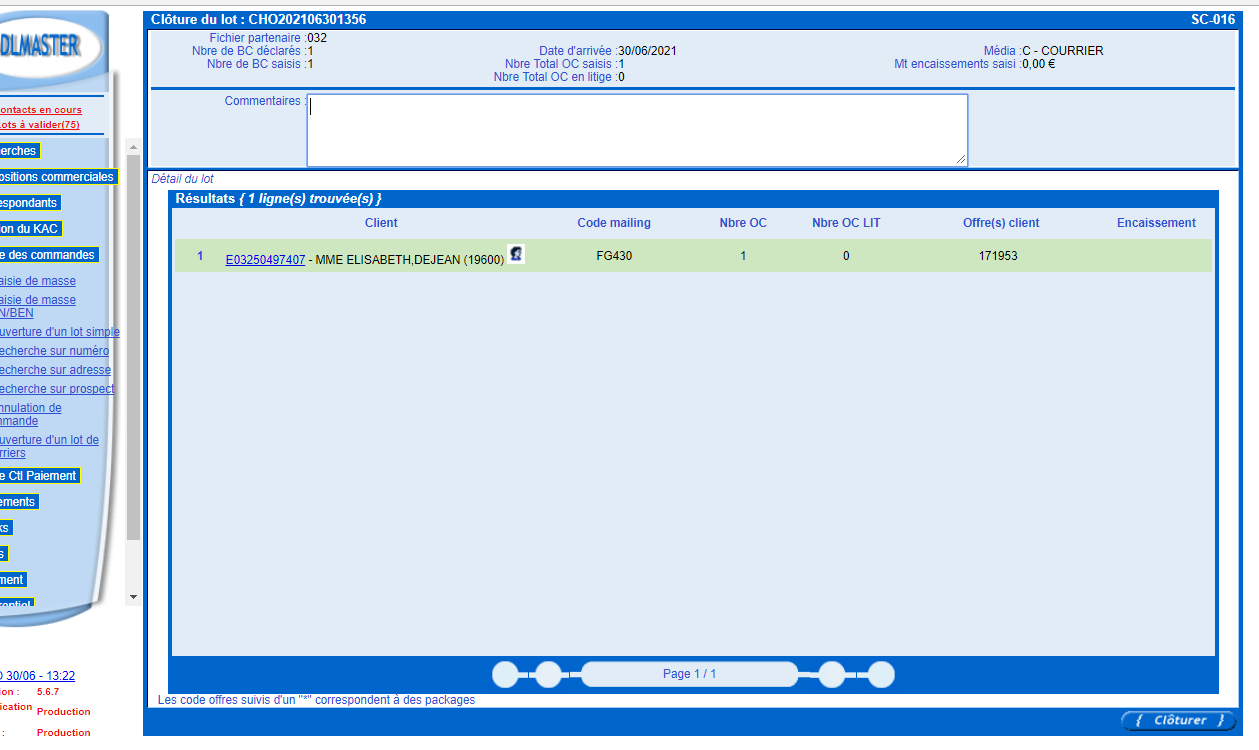Click sidebar scrollbar down arrow
The width and height of the screenshot is (1259, 750).
pos(133,597)
